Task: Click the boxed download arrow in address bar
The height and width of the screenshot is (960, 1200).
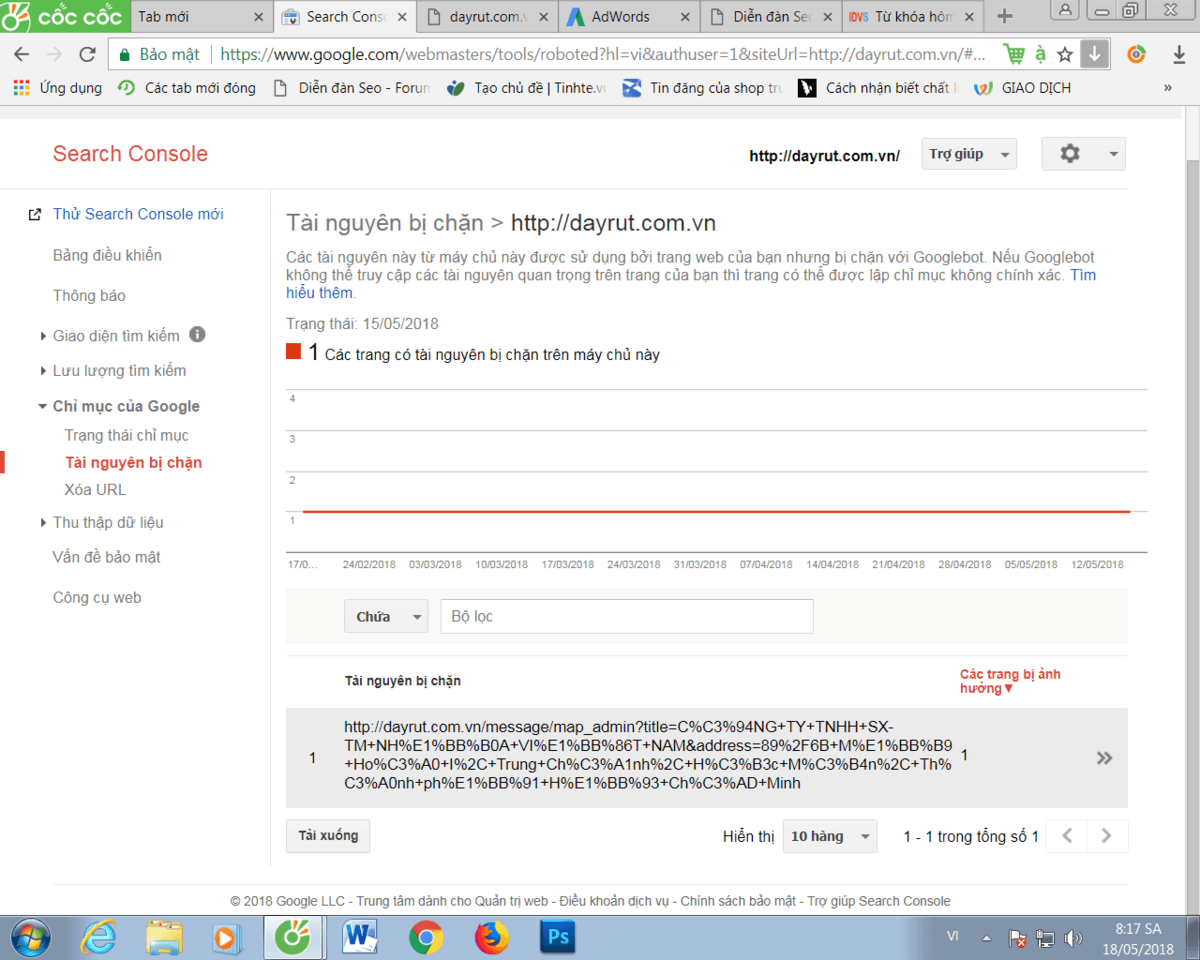Action: (1095, 54)
